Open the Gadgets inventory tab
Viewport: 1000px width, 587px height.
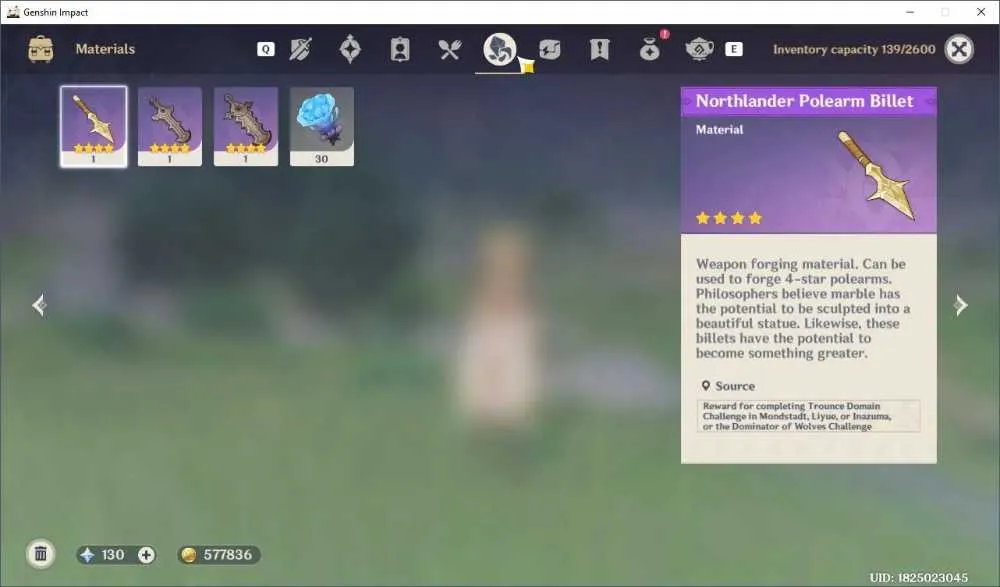(549, 49)
